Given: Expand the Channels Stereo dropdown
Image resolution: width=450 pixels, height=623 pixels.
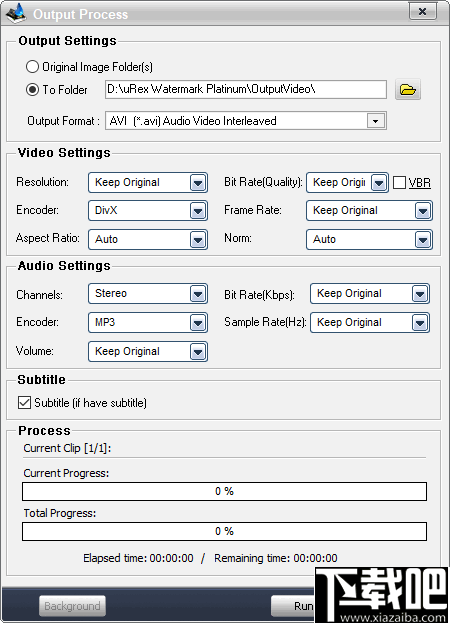Looking at the screenshot, I should point(198,294).
